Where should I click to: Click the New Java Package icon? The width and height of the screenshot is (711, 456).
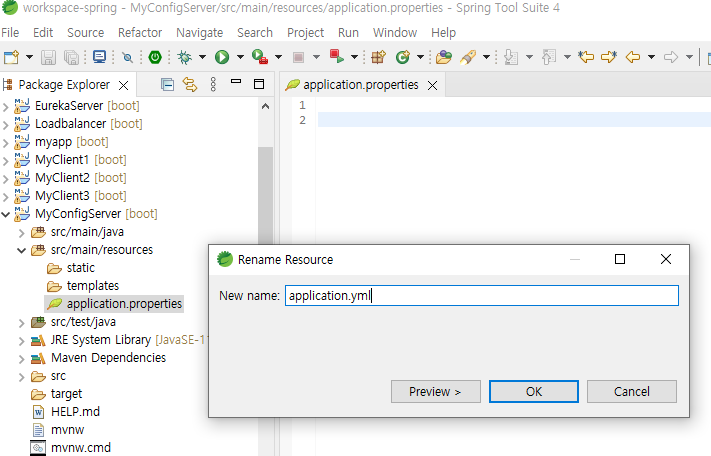(x=378, y=57)
